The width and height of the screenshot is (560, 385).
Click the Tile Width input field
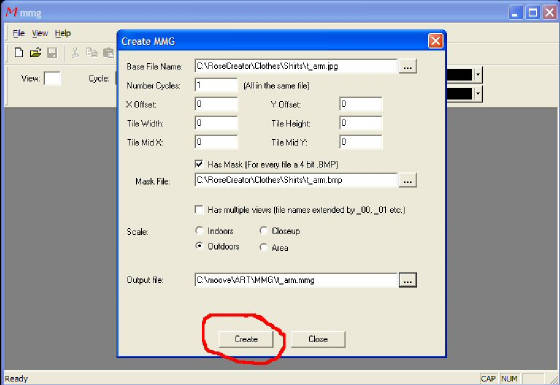(x=216, y=123)
